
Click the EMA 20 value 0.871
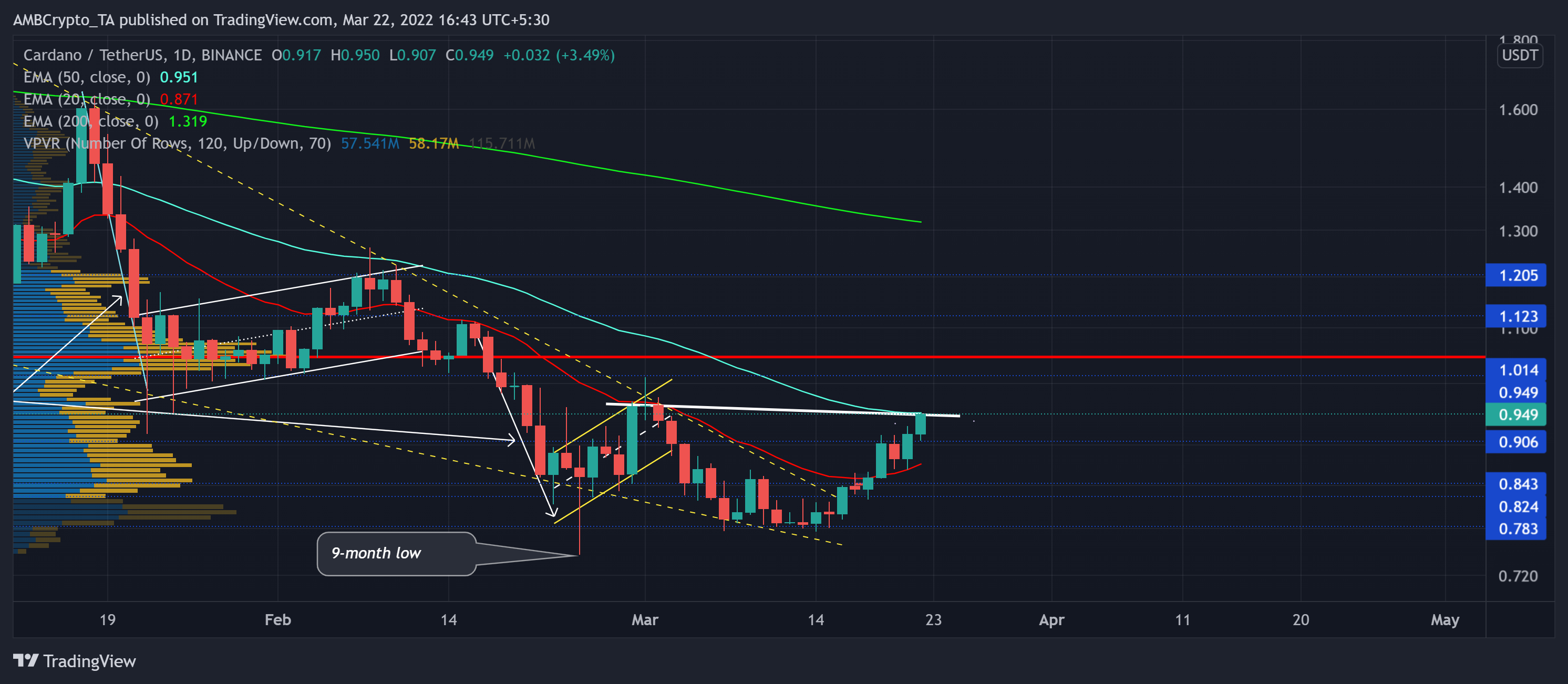(178, 99)
